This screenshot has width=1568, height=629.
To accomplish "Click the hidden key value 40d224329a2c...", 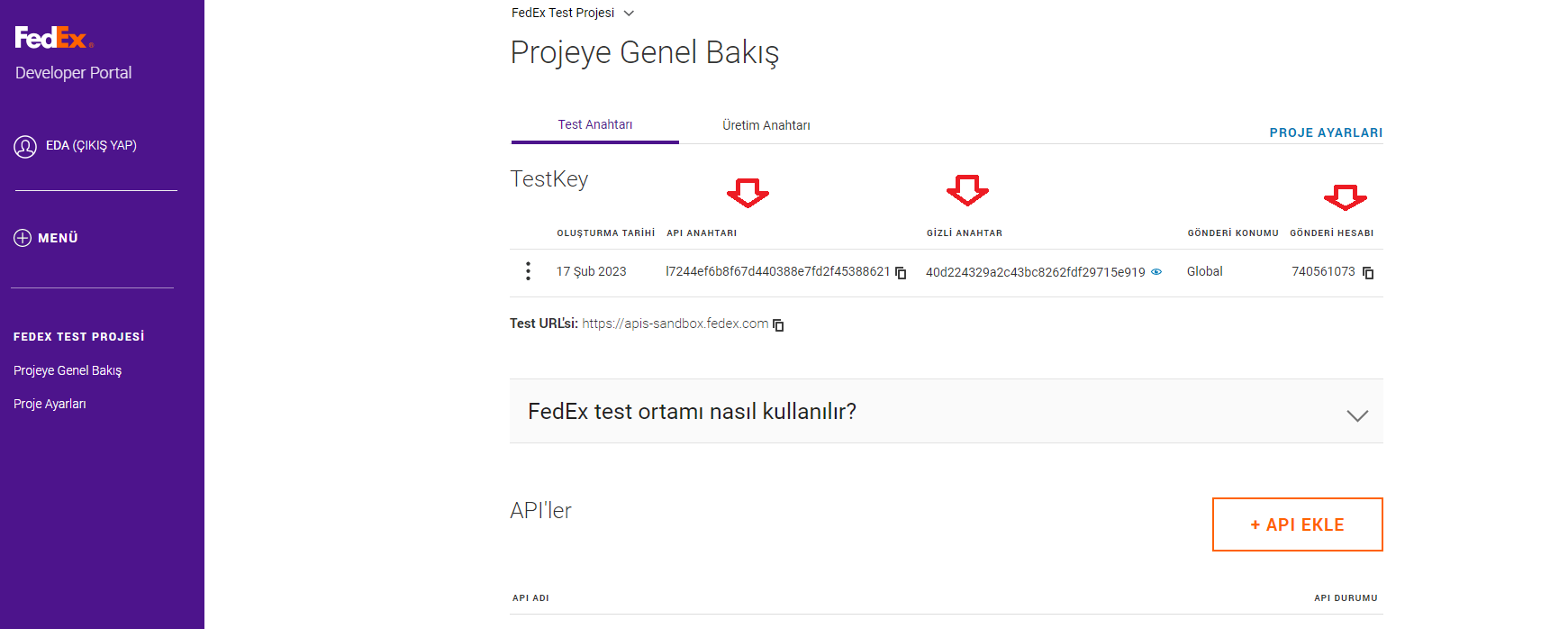I will tap(1035, 272).
